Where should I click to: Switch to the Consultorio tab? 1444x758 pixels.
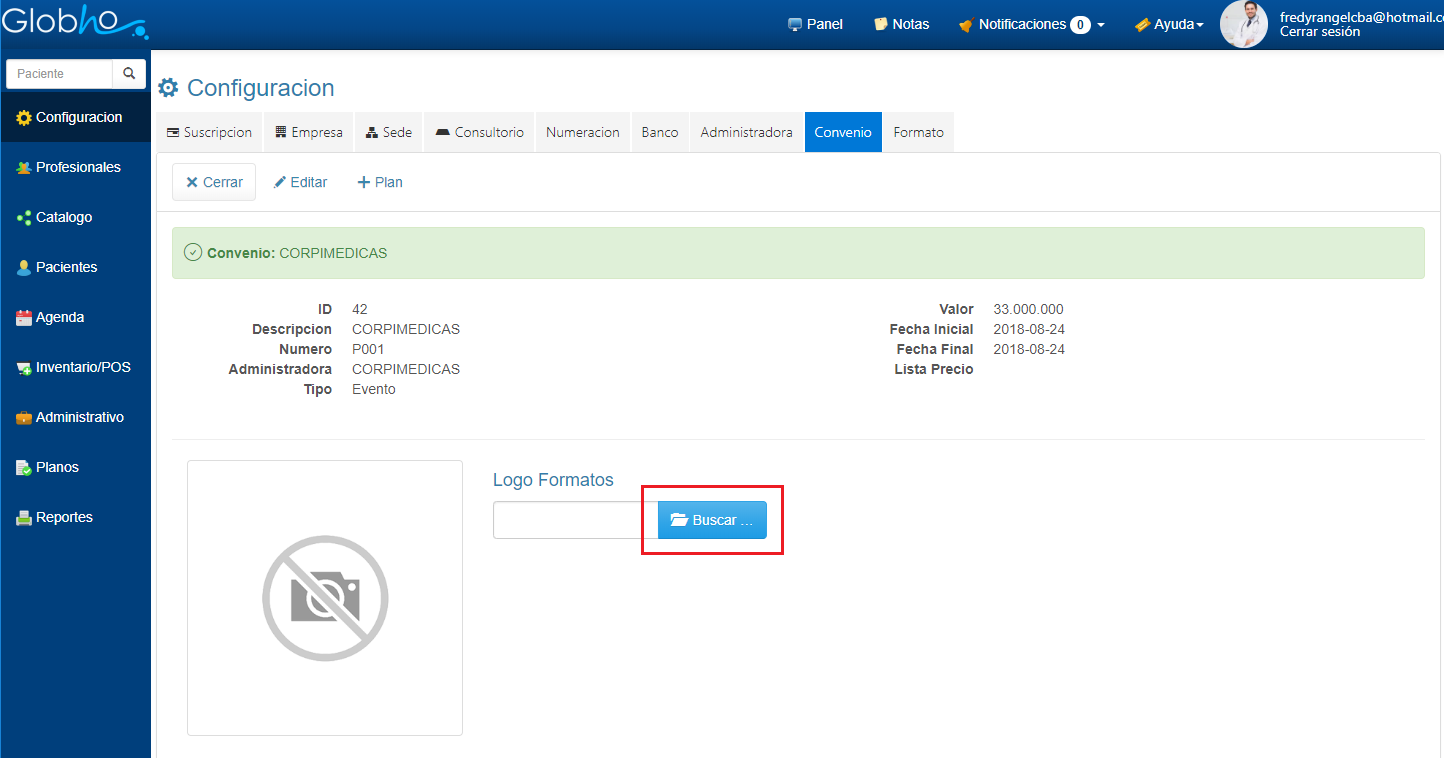click(x=479, y=132)
